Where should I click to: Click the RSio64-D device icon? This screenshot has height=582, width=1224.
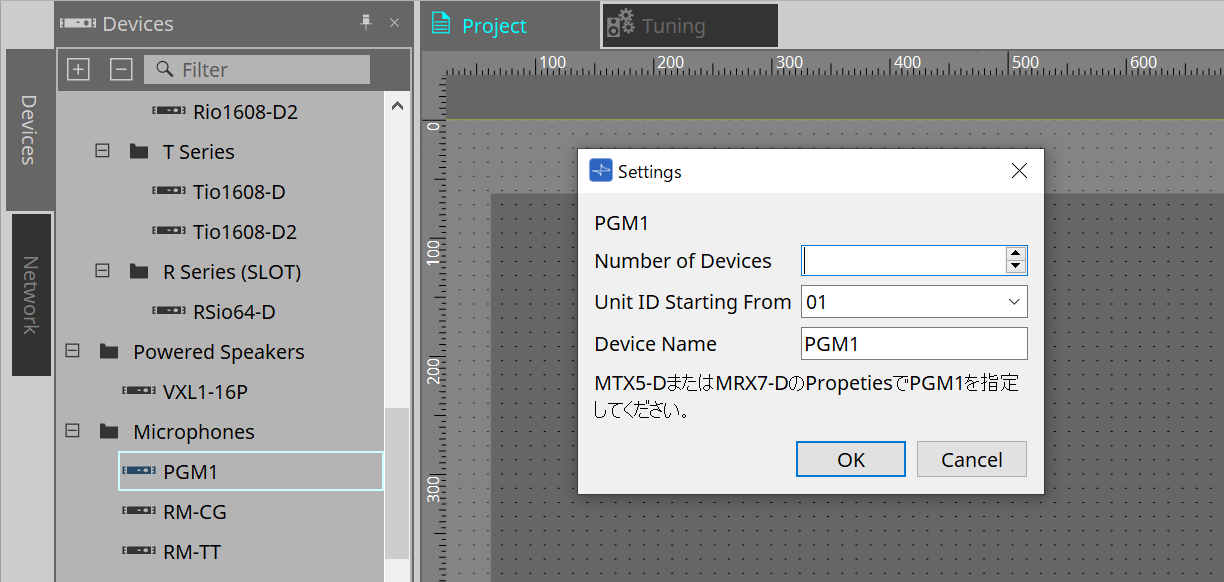(x=167, y=311)
